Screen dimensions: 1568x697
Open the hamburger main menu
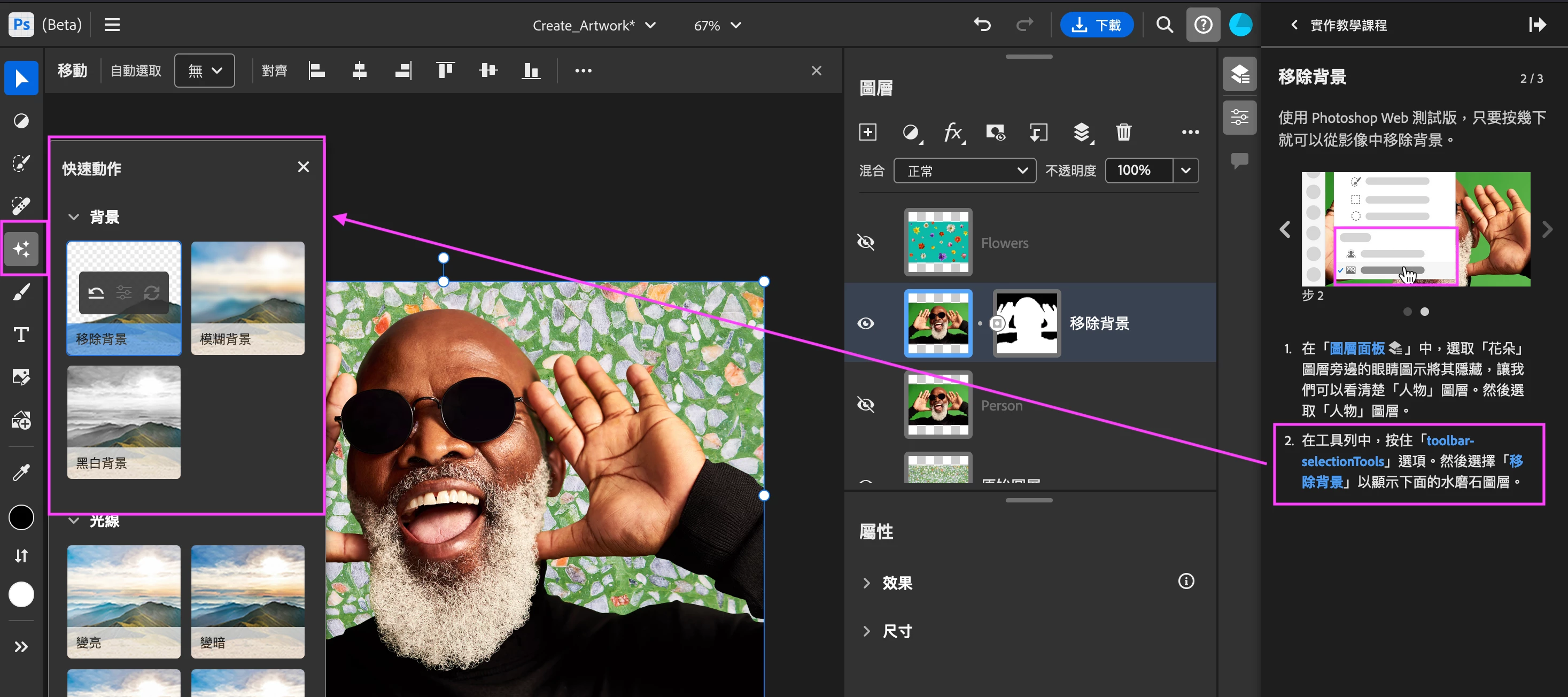[112, 25]
